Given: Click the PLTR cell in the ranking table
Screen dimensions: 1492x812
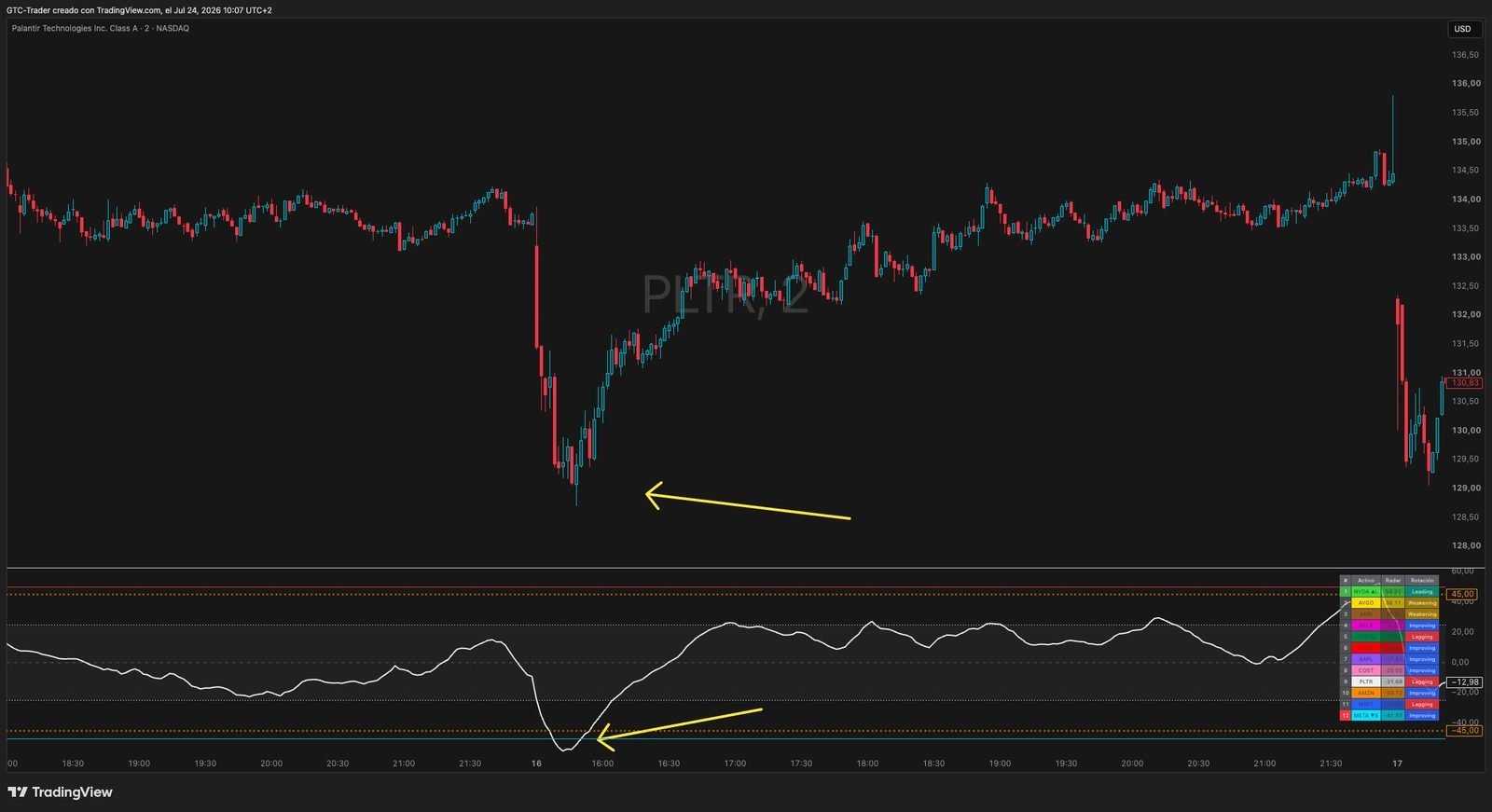Looking at the screenshot, I should 1366,681.
